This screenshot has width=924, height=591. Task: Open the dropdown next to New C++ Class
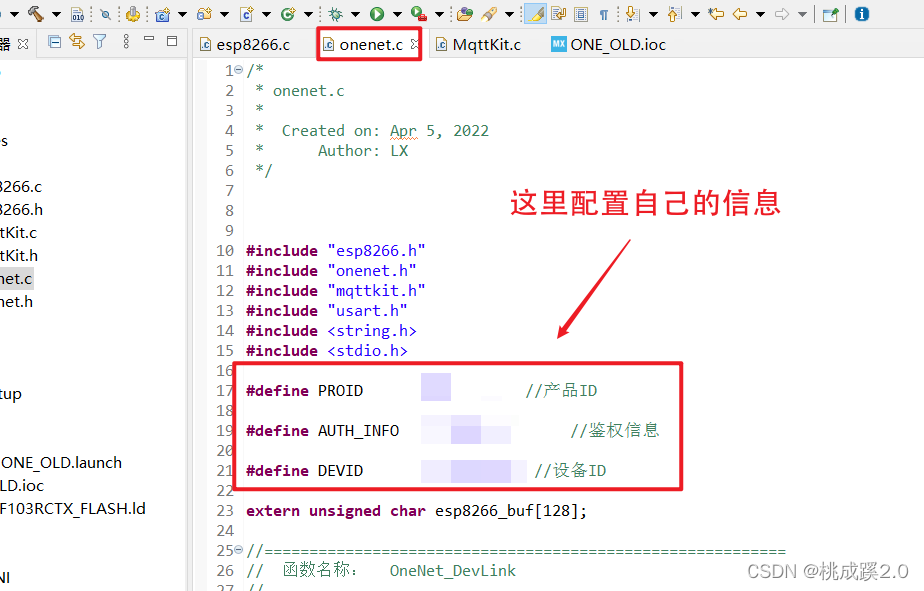pos(308,14)
